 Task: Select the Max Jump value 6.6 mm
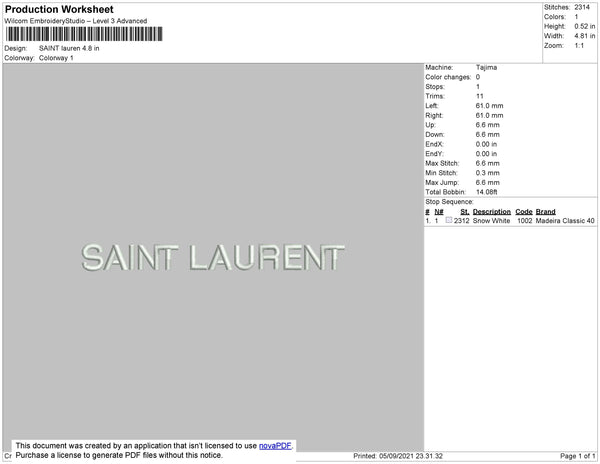[488, 182]
